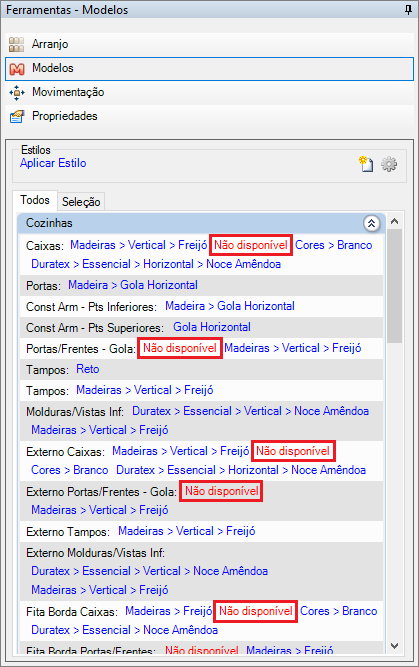This screenshot has height=667, width=419.
Task: Choose Madeiras > Vertical > Freijó for Externo Tampos
Action: pyautogui.click(x=187, y=531)
